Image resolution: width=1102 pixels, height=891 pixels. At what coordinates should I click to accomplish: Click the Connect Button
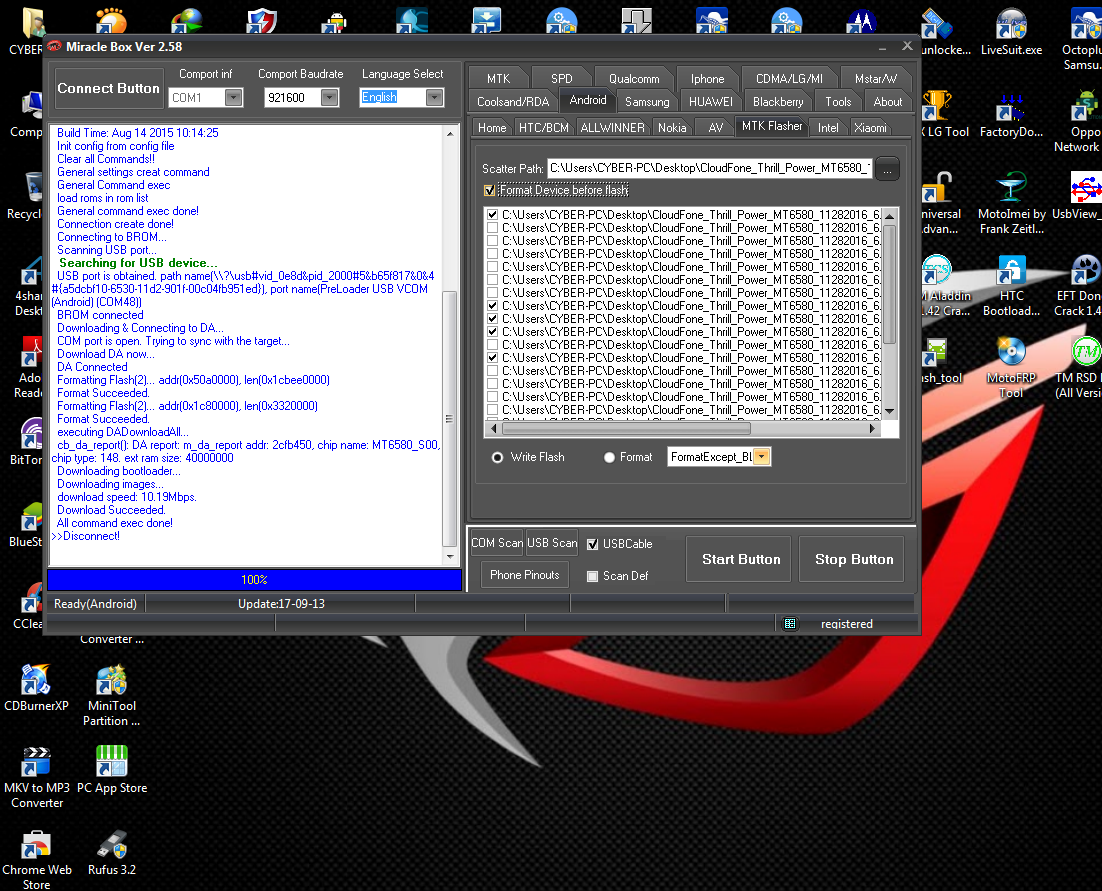click(109, 89)
